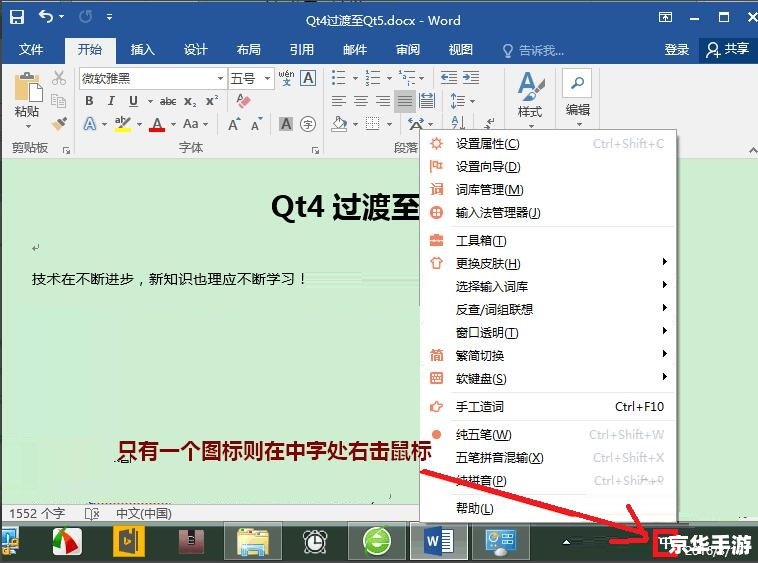
Task: Center align text
Action: tap(361, 101)
